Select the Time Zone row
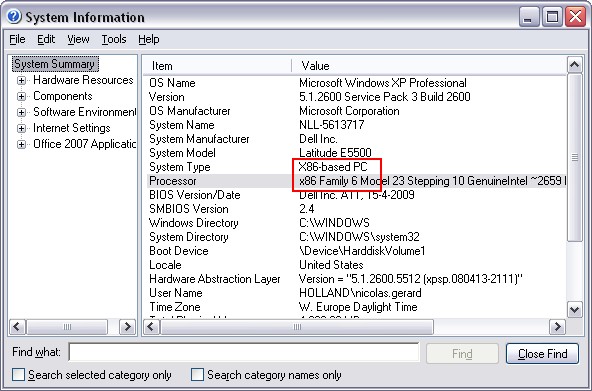This screenshot has width=592, height=391. pyautogui.click(x=355, y=306)
